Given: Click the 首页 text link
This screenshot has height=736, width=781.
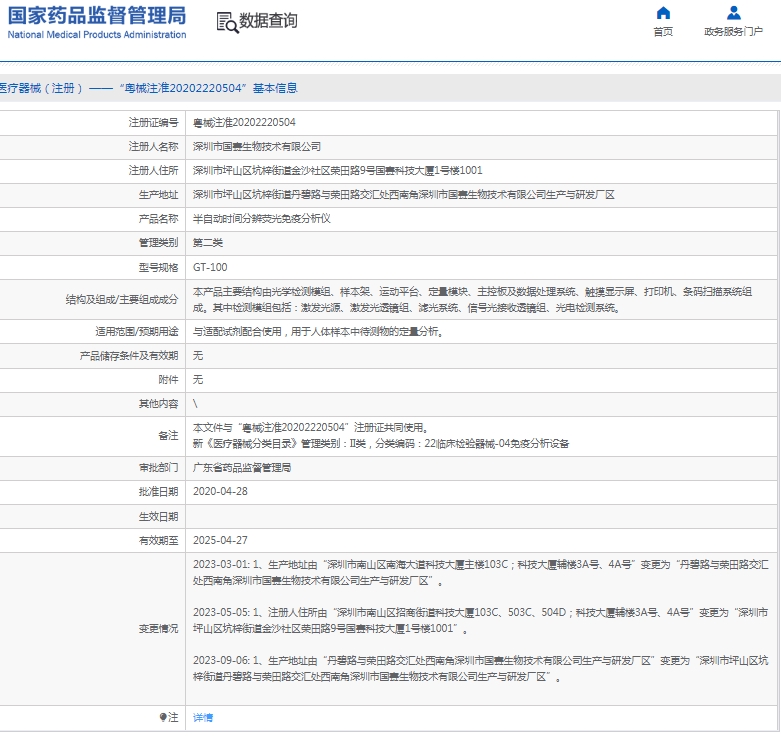Looking at the screenshot, I should coord(663,31).
